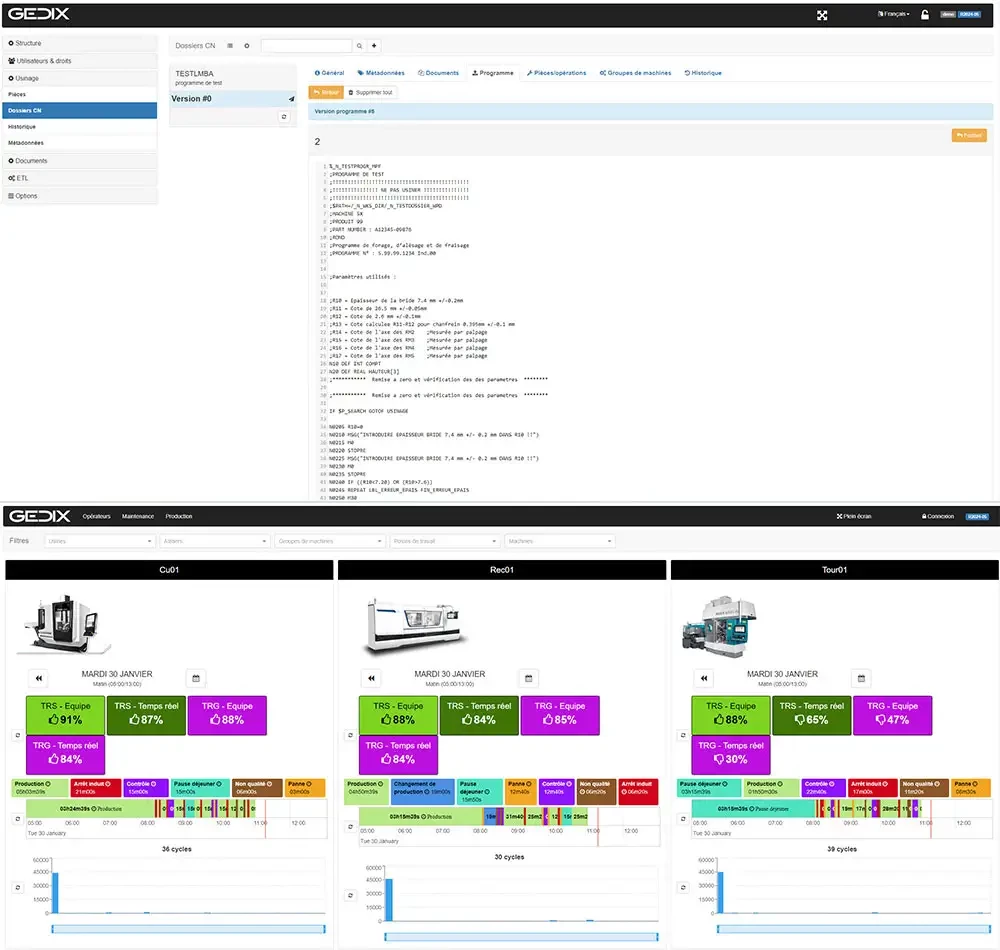Switch to the Historique tab
Image resolution: width=1000 pixels, height=950 pixels.
(x=703, y=73)
